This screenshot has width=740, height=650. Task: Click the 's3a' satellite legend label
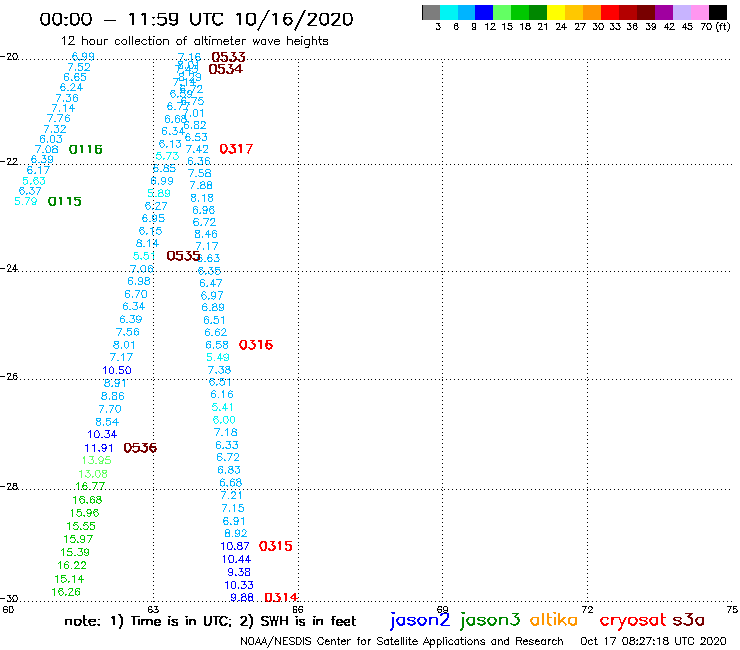pyautogui.click(x=688, y=620)
